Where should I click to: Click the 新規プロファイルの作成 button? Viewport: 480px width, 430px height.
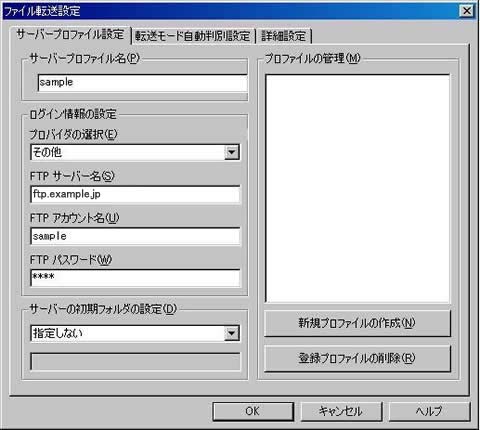tap(357, 323)
